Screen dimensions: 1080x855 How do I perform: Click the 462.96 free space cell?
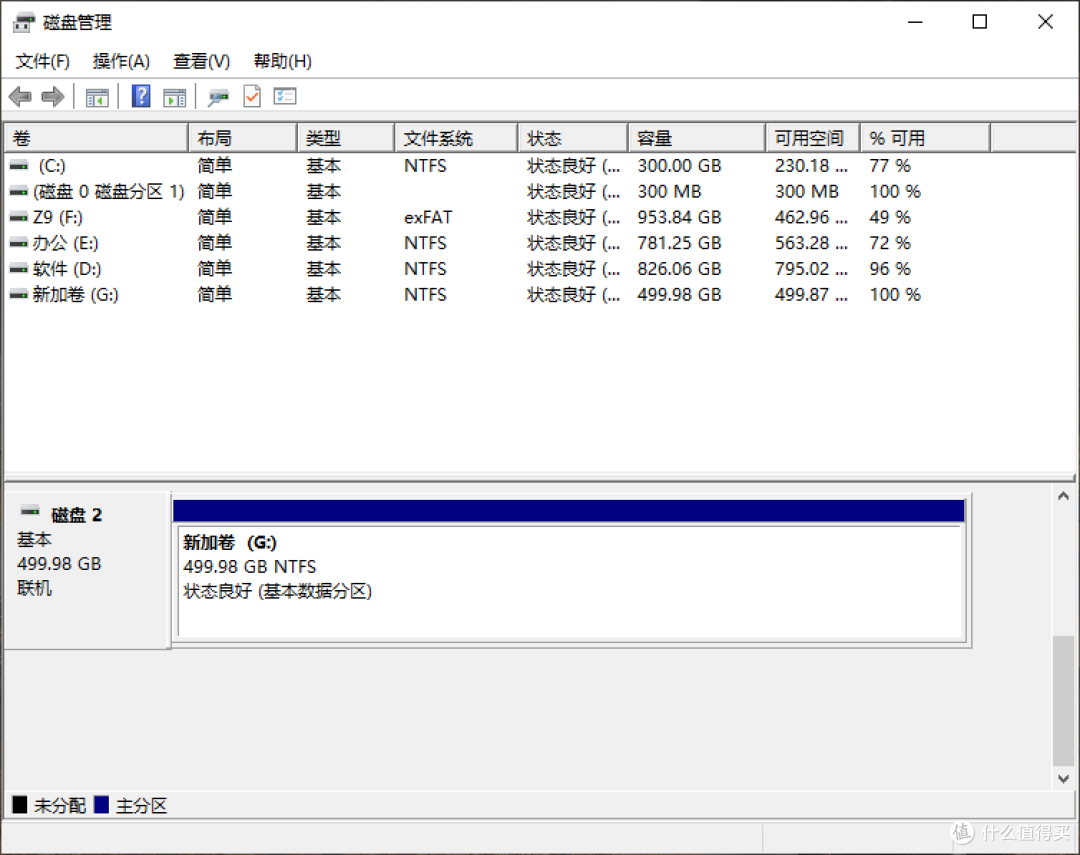[x=811, y=218]
